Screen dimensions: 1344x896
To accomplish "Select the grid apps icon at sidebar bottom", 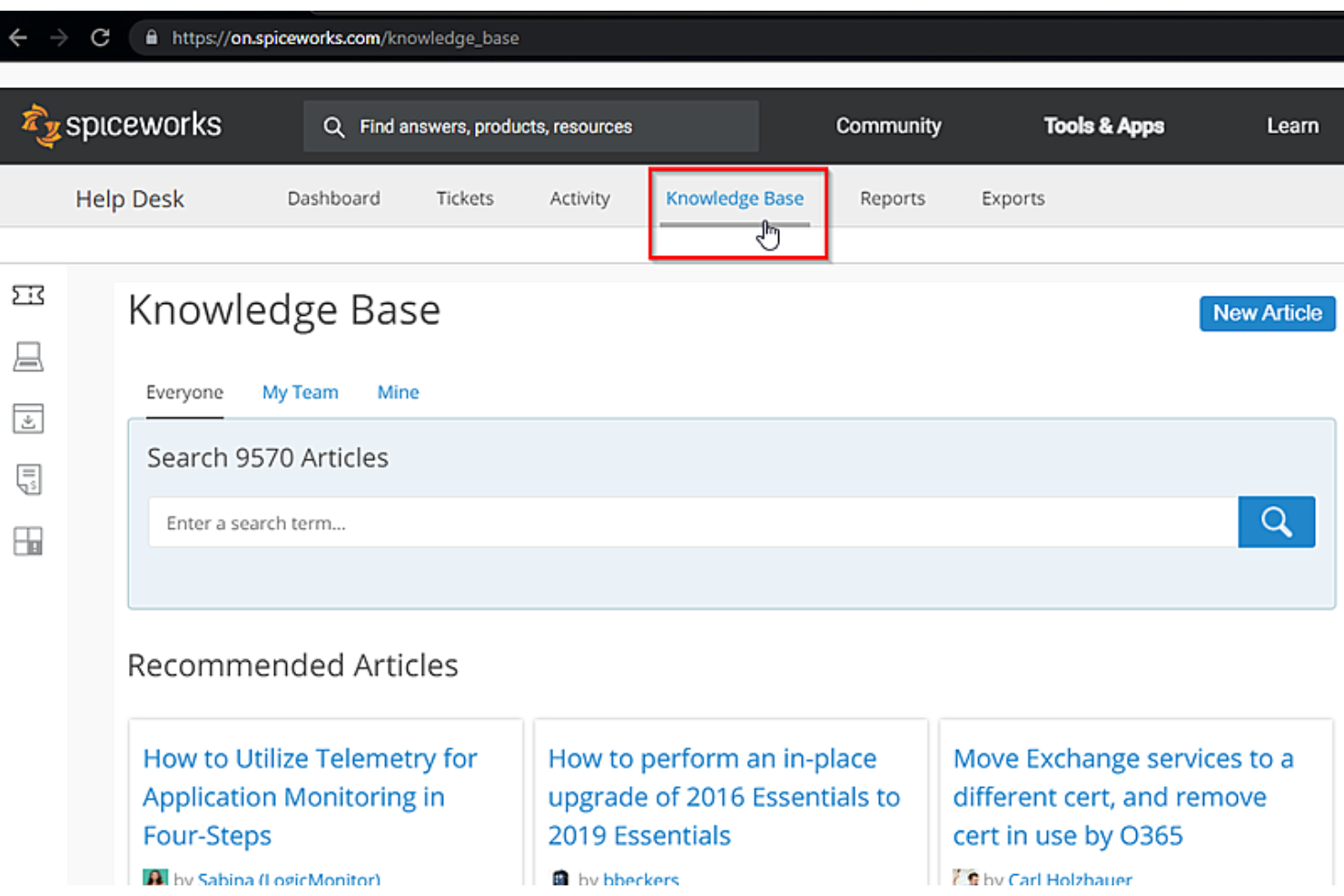I will (28, 542).
